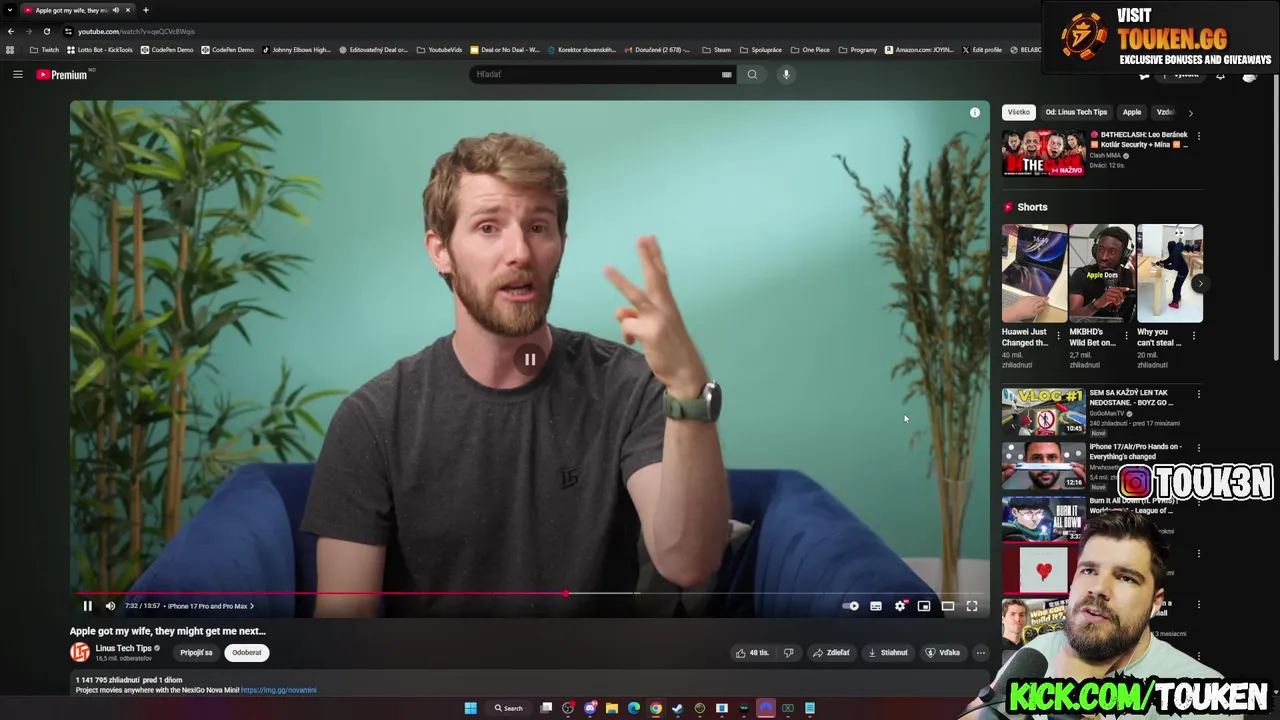The image size is (1280, 720).
Task: Open more actions ellipsis below video
Action: click(981, 653)
